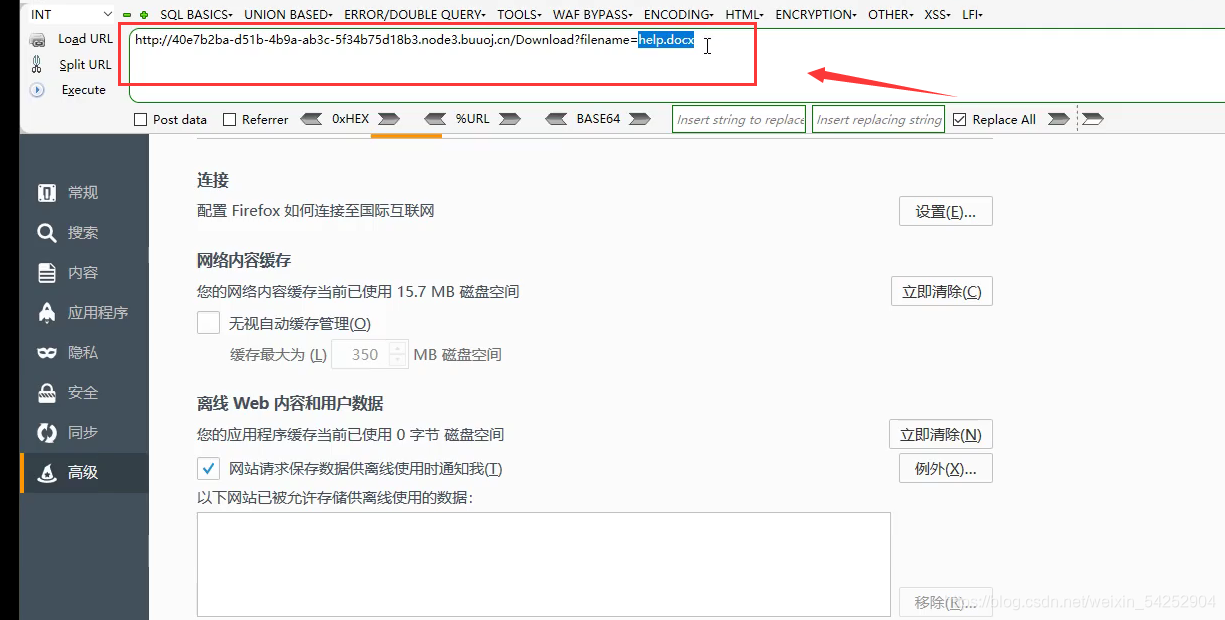Viewport: 1225px width, 620px height.
Task: Click the BASE64 decode left arrow
Action: click(x=557, y=119)
